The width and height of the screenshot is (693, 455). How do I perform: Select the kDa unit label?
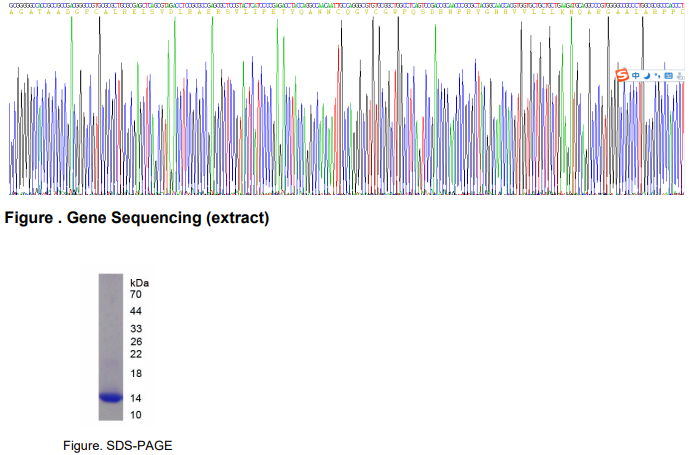click(139, 283)
